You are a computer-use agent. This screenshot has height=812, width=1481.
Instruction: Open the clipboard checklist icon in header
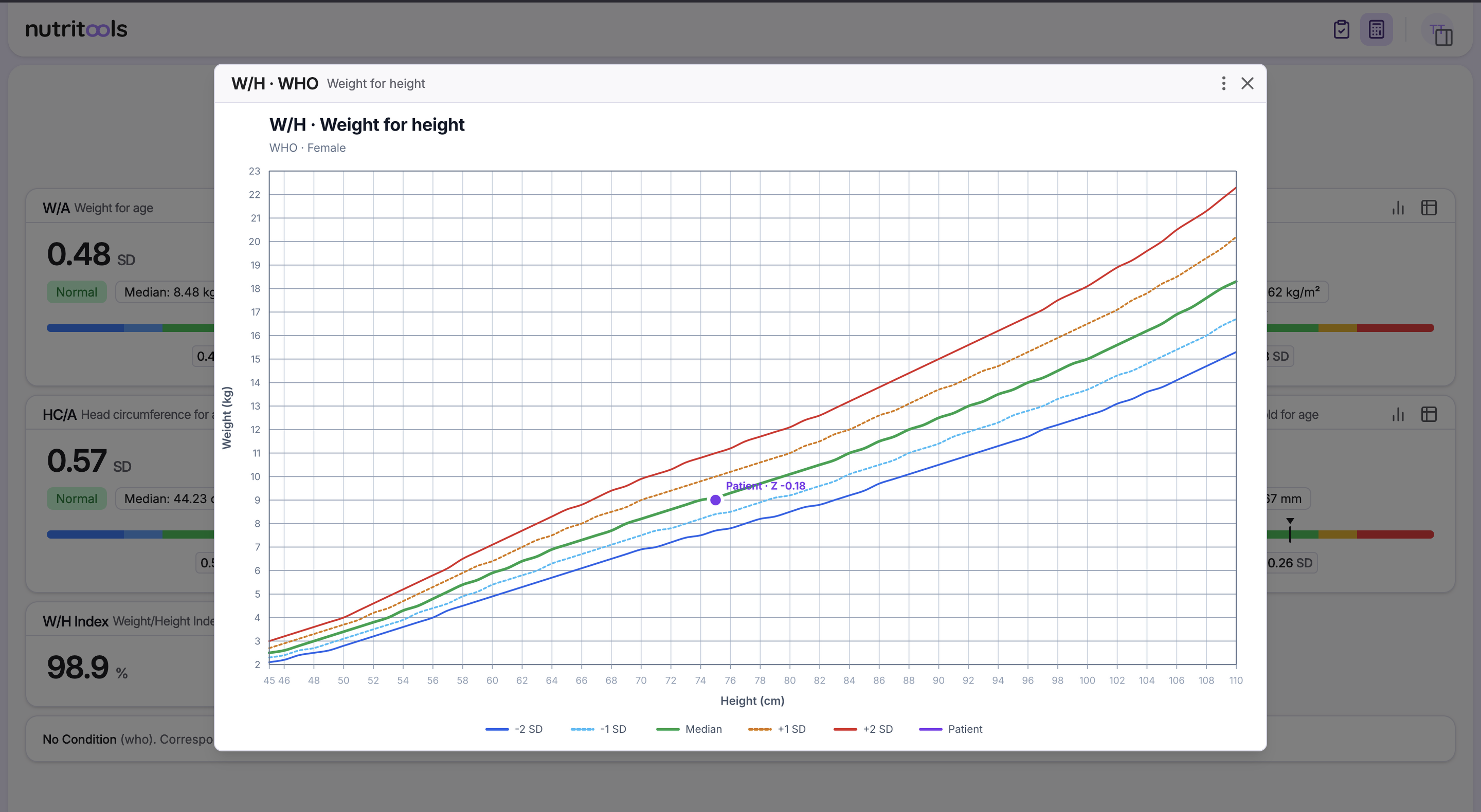1341,29
